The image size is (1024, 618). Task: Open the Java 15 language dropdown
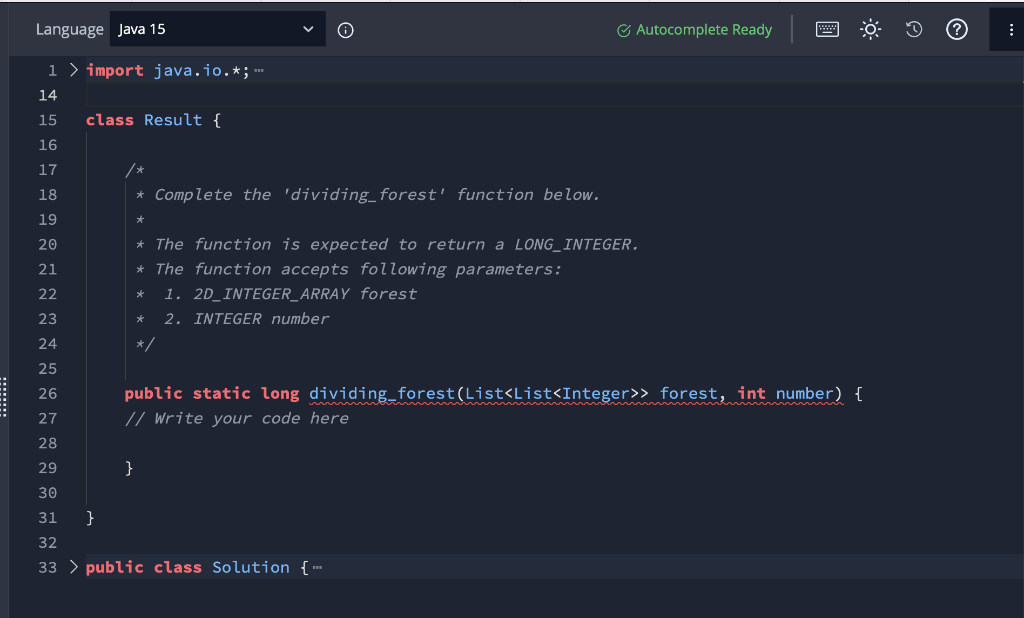(217, 29)
